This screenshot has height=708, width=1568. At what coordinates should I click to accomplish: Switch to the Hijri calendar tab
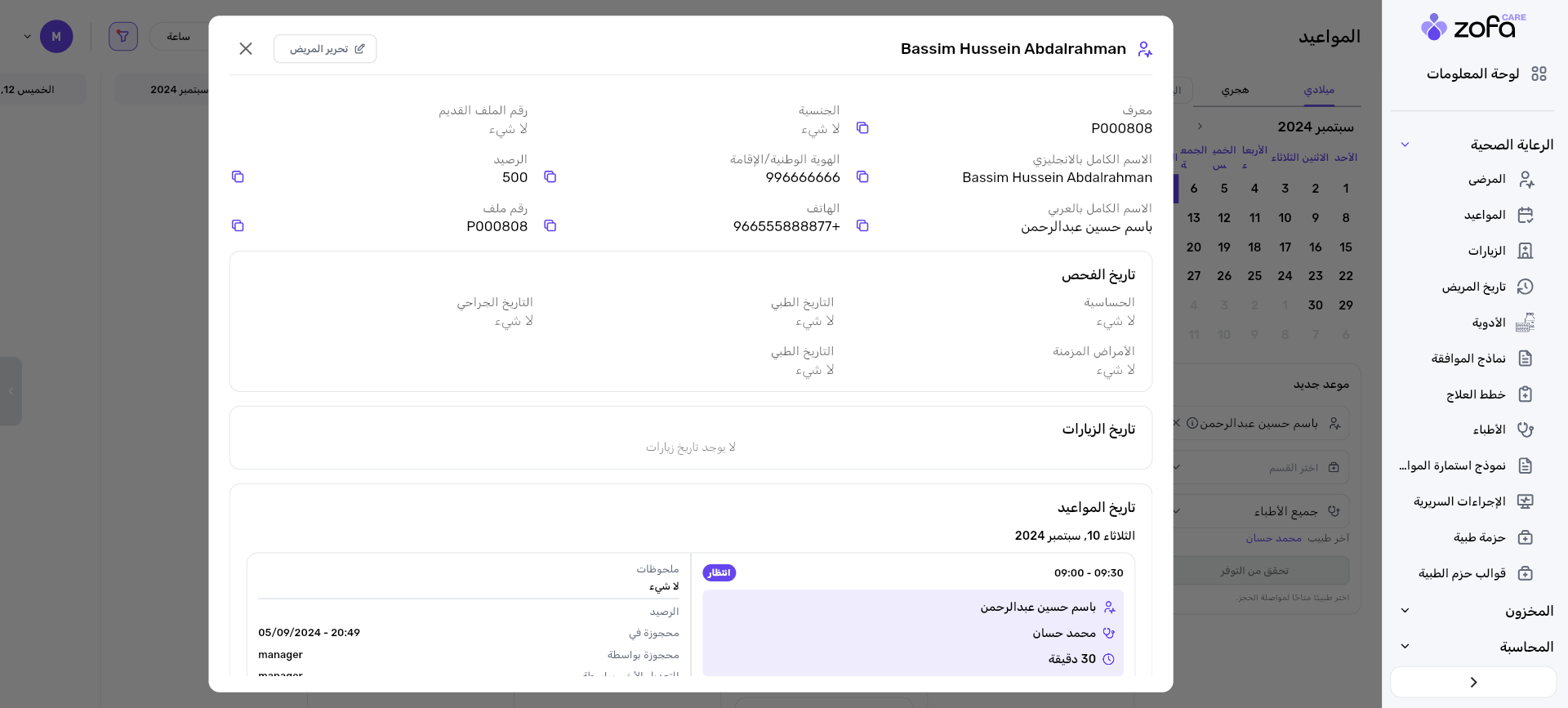pos(1235,90)
